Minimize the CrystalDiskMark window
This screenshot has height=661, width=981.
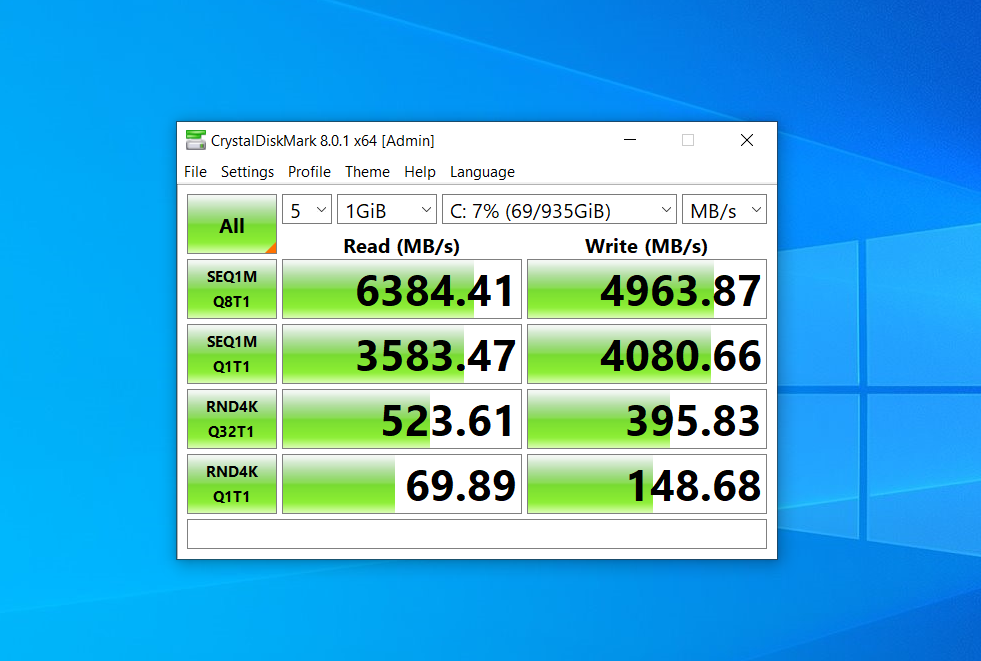coord(630,140)
